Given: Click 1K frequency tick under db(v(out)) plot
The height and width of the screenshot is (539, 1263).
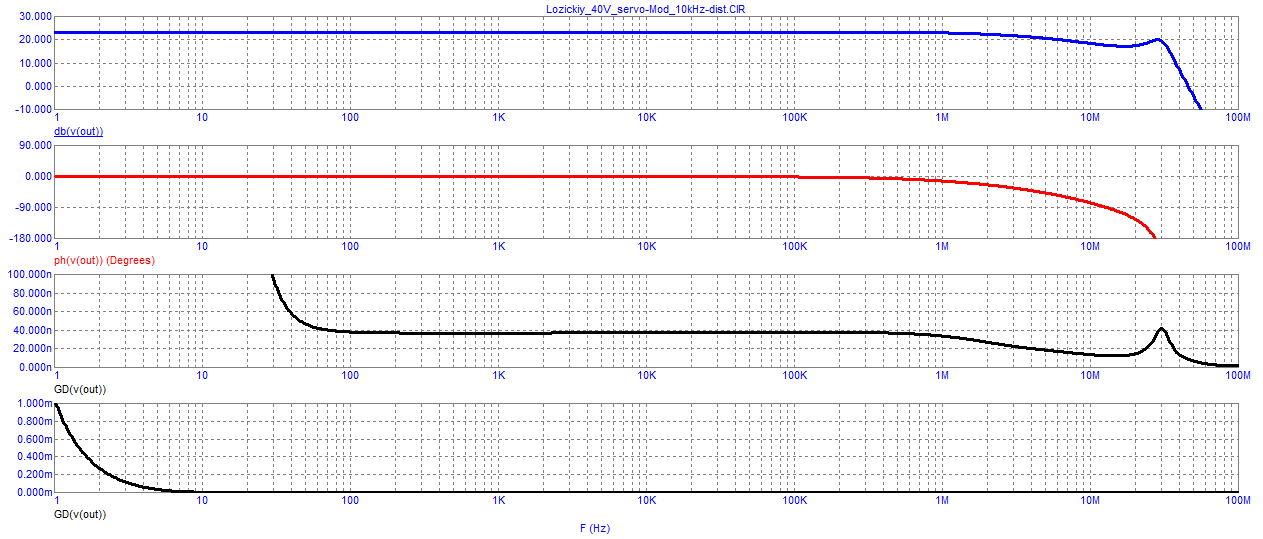Looking at the screenshot, I should tap(499, 118).
